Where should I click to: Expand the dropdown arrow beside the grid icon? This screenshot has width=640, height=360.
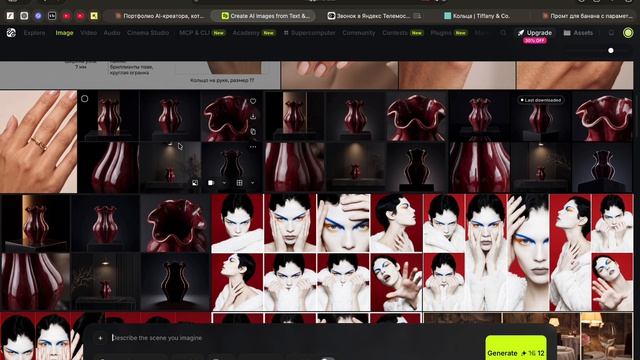click(x=253, y=183)
